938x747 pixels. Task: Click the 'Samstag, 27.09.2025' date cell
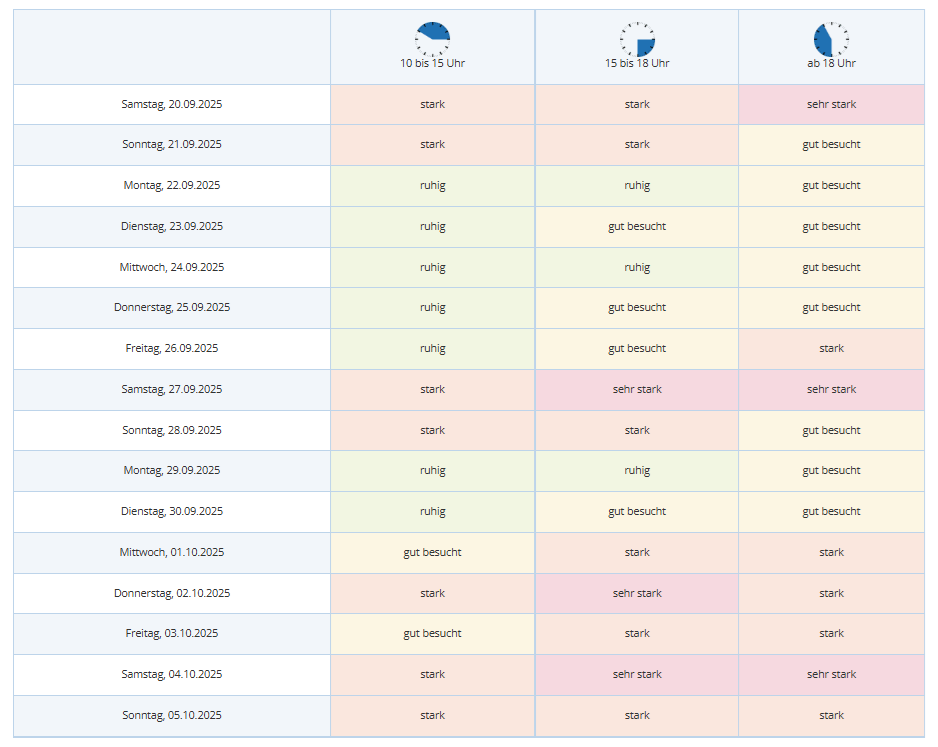coord(172,389)
